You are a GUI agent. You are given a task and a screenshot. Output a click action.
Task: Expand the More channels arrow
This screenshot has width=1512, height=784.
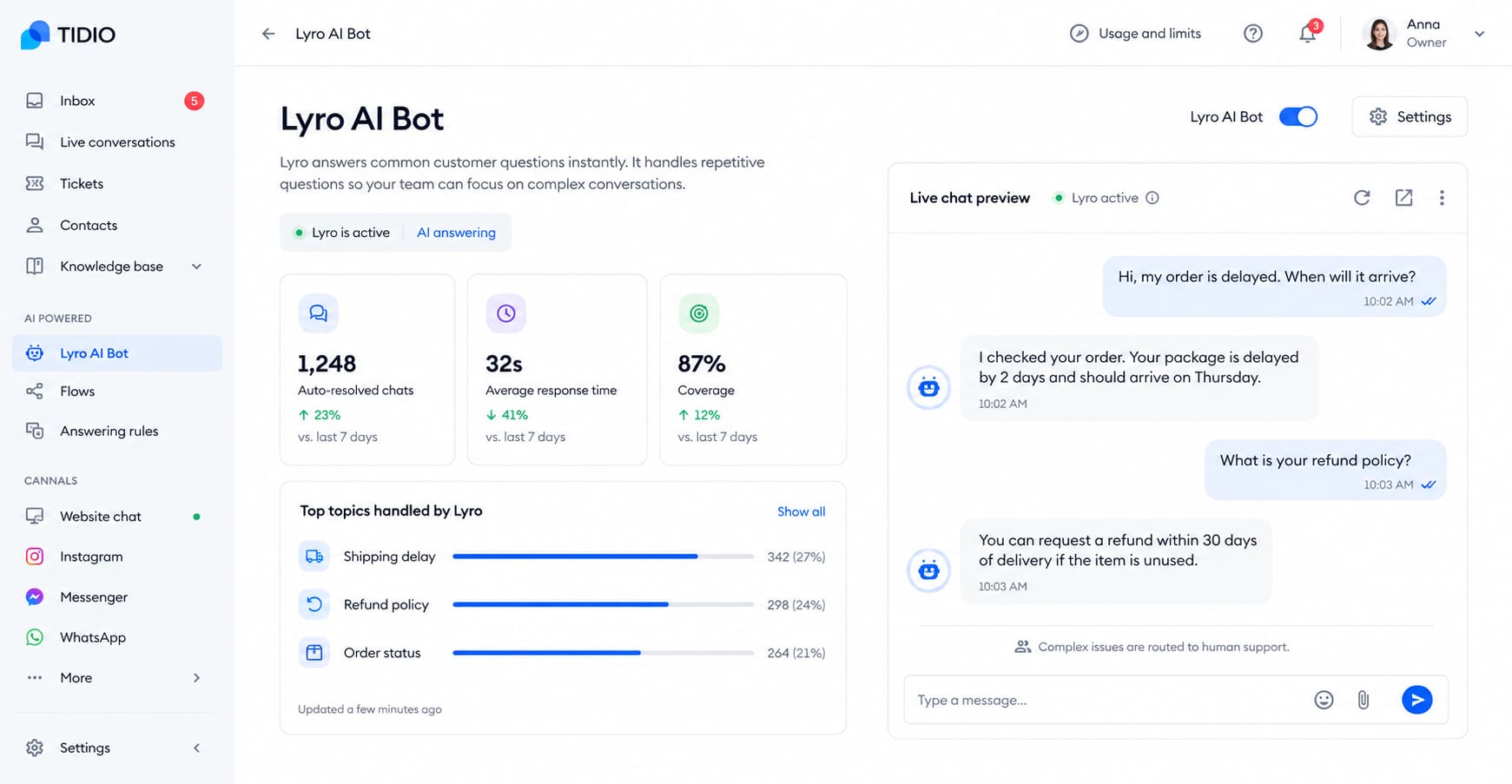(196, 678)
